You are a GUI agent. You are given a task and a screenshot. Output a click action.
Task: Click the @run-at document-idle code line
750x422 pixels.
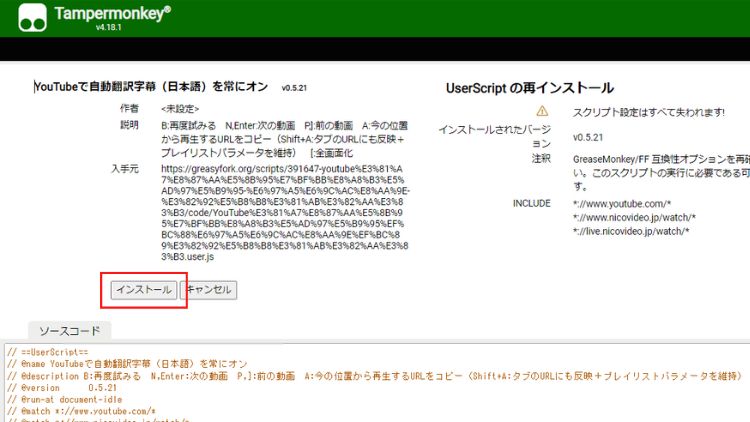(x=65, y=400)
